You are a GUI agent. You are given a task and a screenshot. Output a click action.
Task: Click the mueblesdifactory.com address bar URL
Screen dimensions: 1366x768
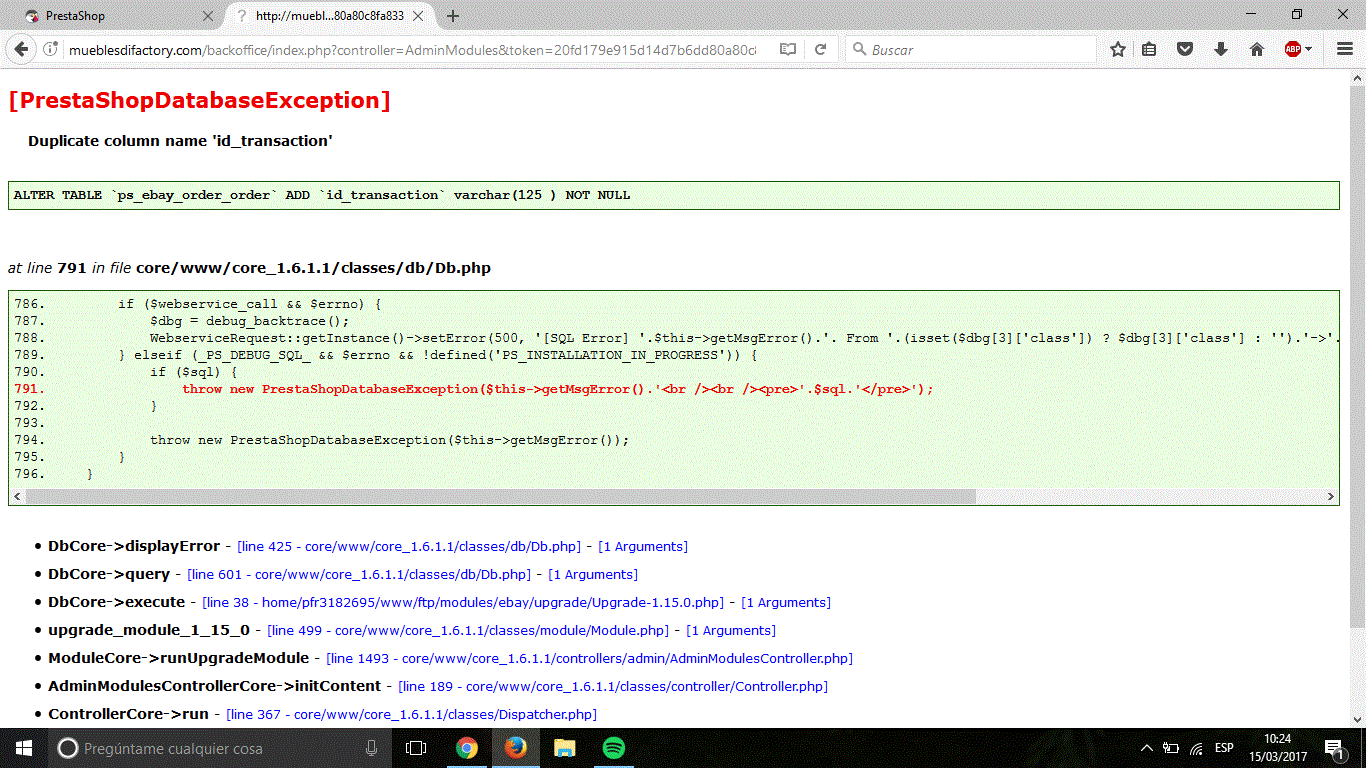pos(412,49)
